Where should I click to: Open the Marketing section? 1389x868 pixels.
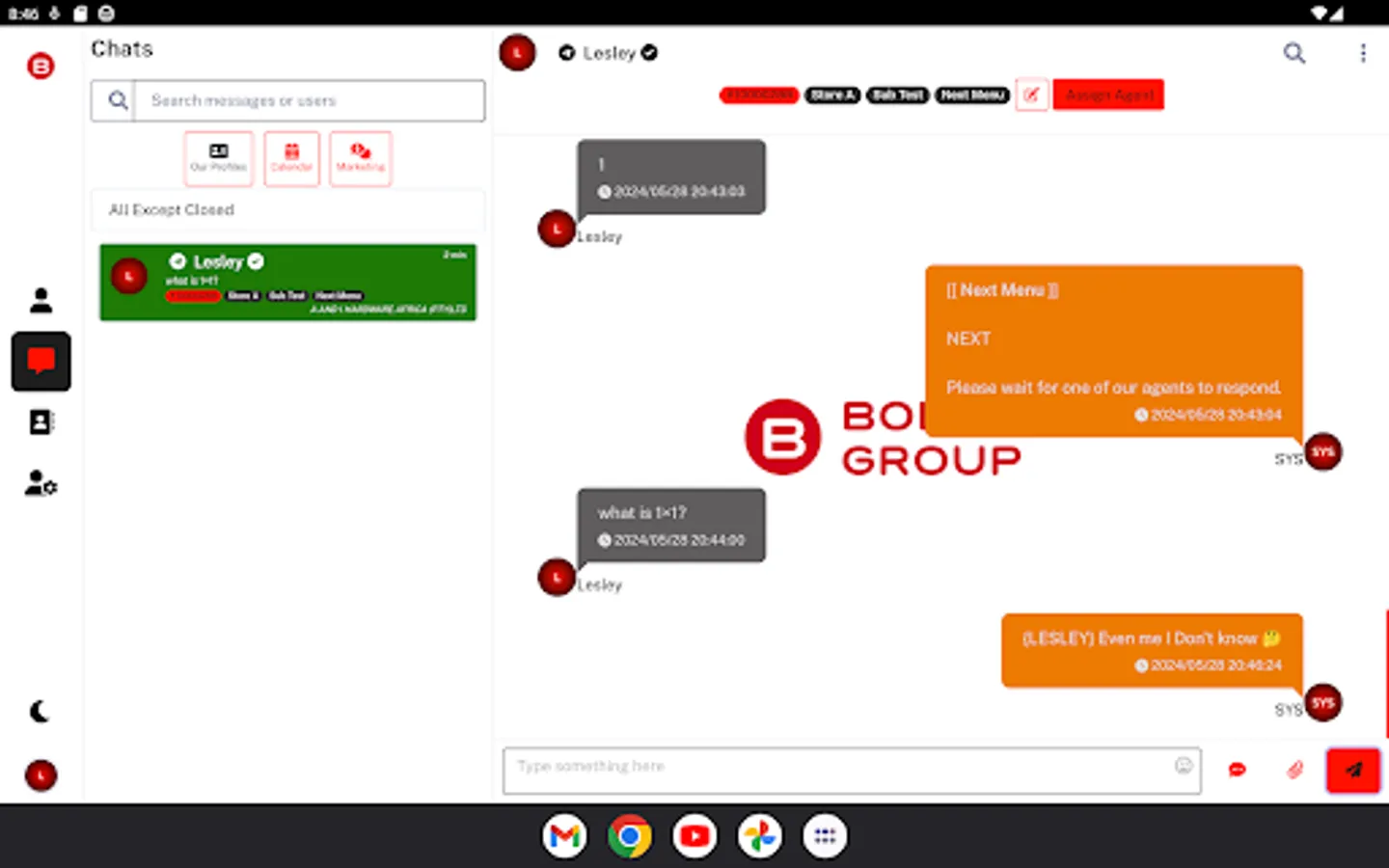click(360, 158)
